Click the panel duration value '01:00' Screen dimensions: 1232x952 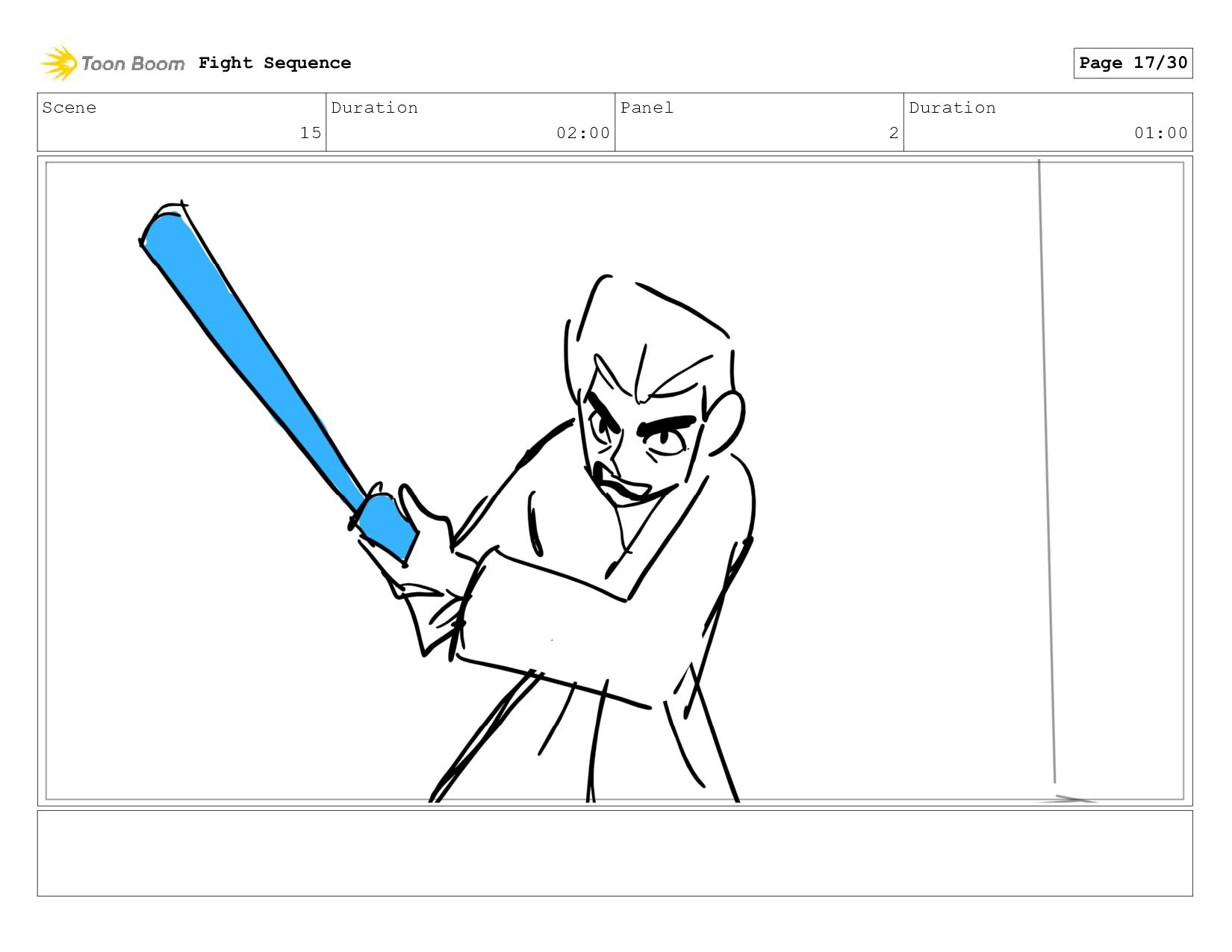point(1161,133)
